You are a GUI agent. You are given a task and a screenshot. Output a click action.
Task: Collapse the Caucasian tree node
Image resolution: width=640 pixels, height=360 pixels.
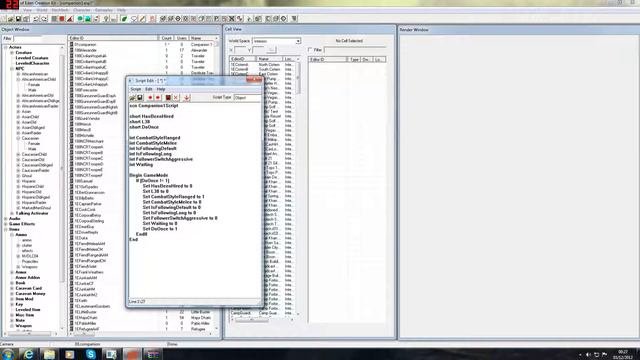tap(18, 138)
